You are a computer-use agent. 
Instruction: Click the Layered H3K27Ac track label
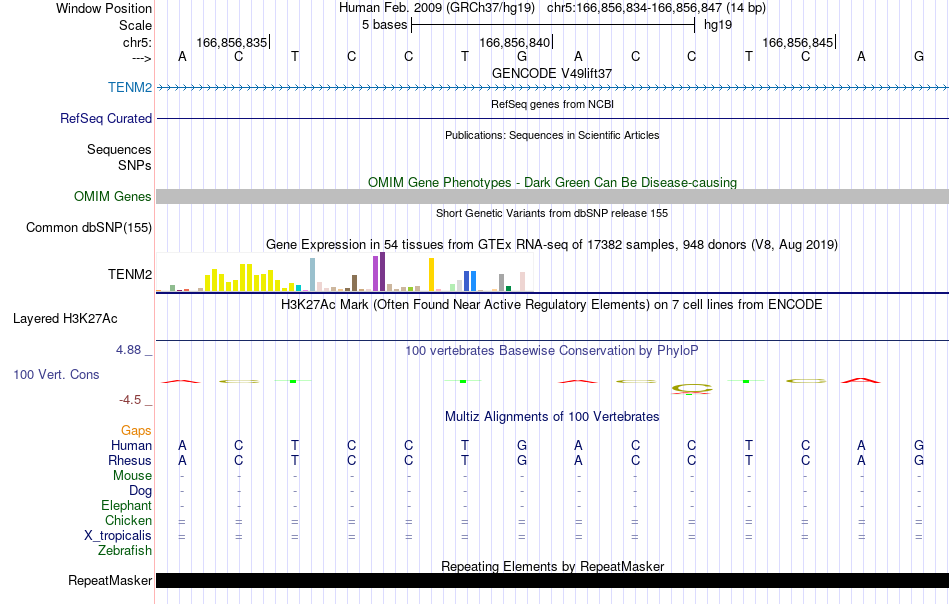click(65, 319)
